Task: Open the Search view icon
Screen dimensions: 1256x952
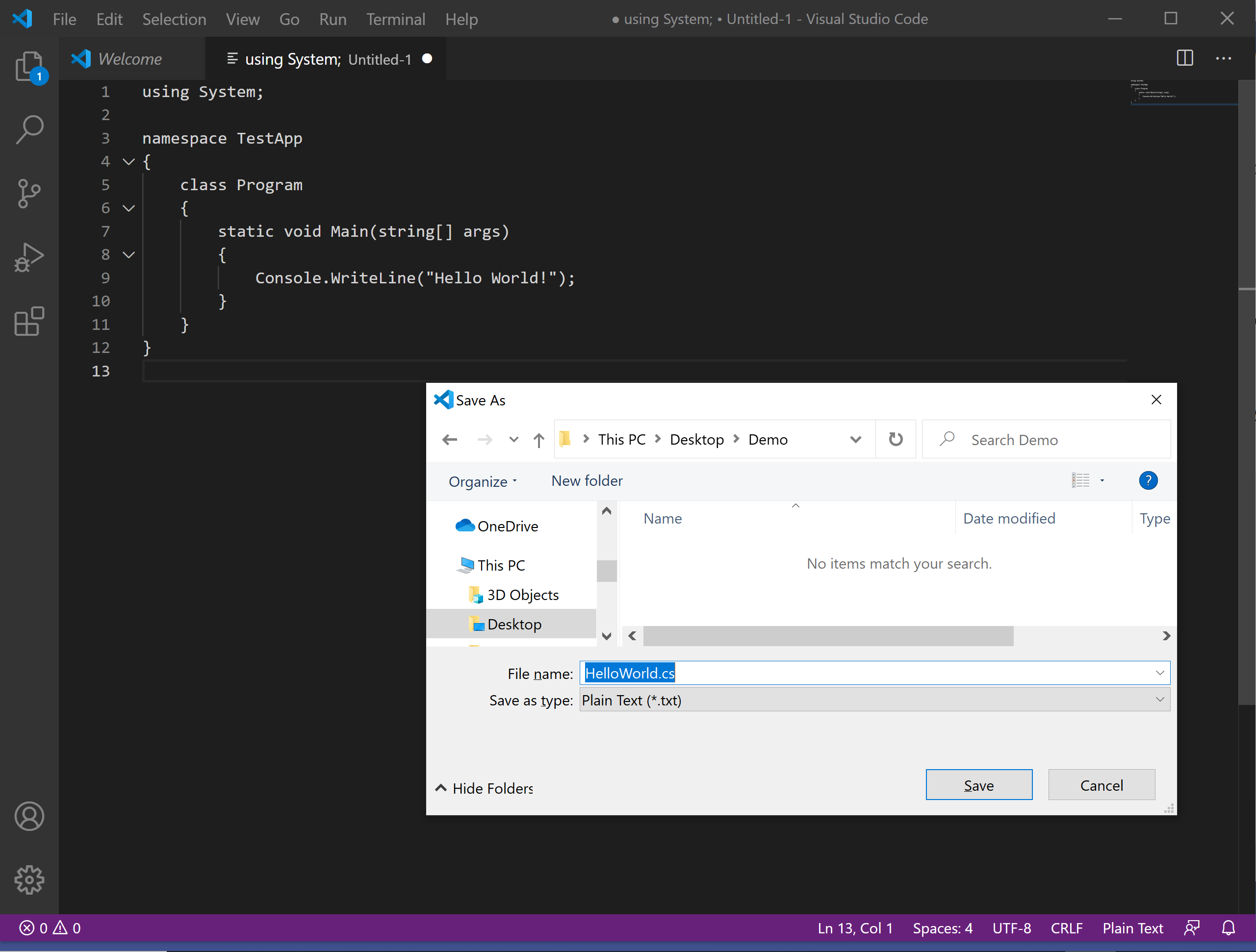Action: coord(29,130)
